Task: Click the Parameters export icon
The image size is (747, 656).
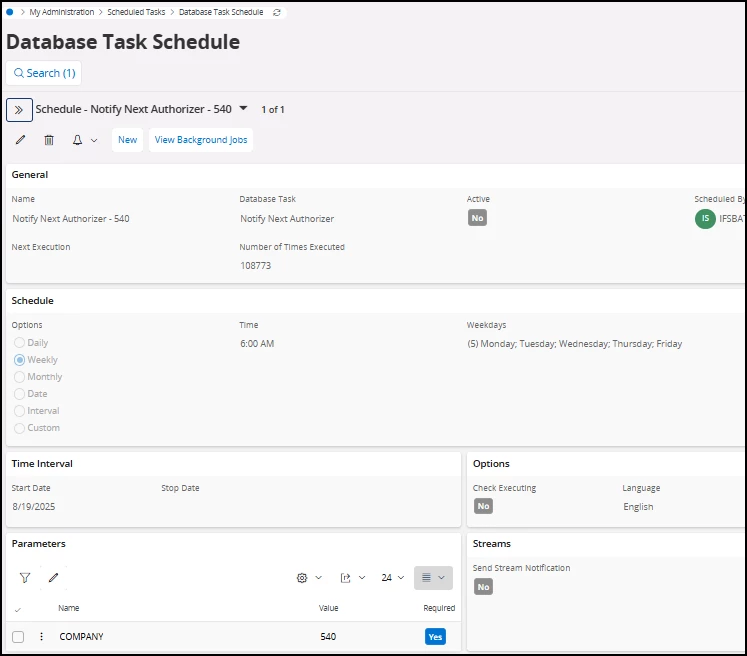Action: point(345,578)
